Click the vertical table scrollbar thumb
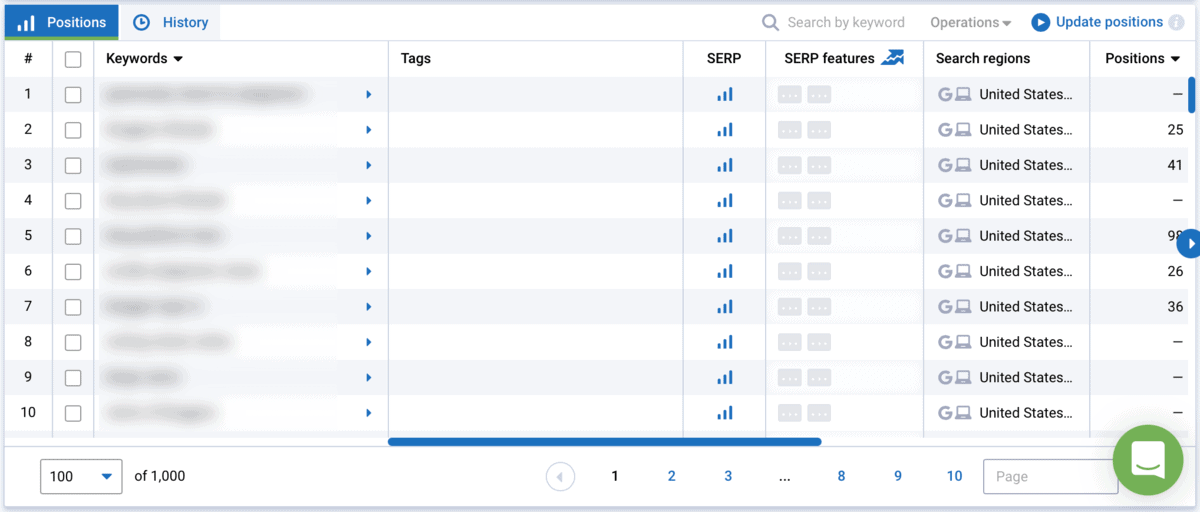Screen dimensions: 1200x512 point(1191,95)
